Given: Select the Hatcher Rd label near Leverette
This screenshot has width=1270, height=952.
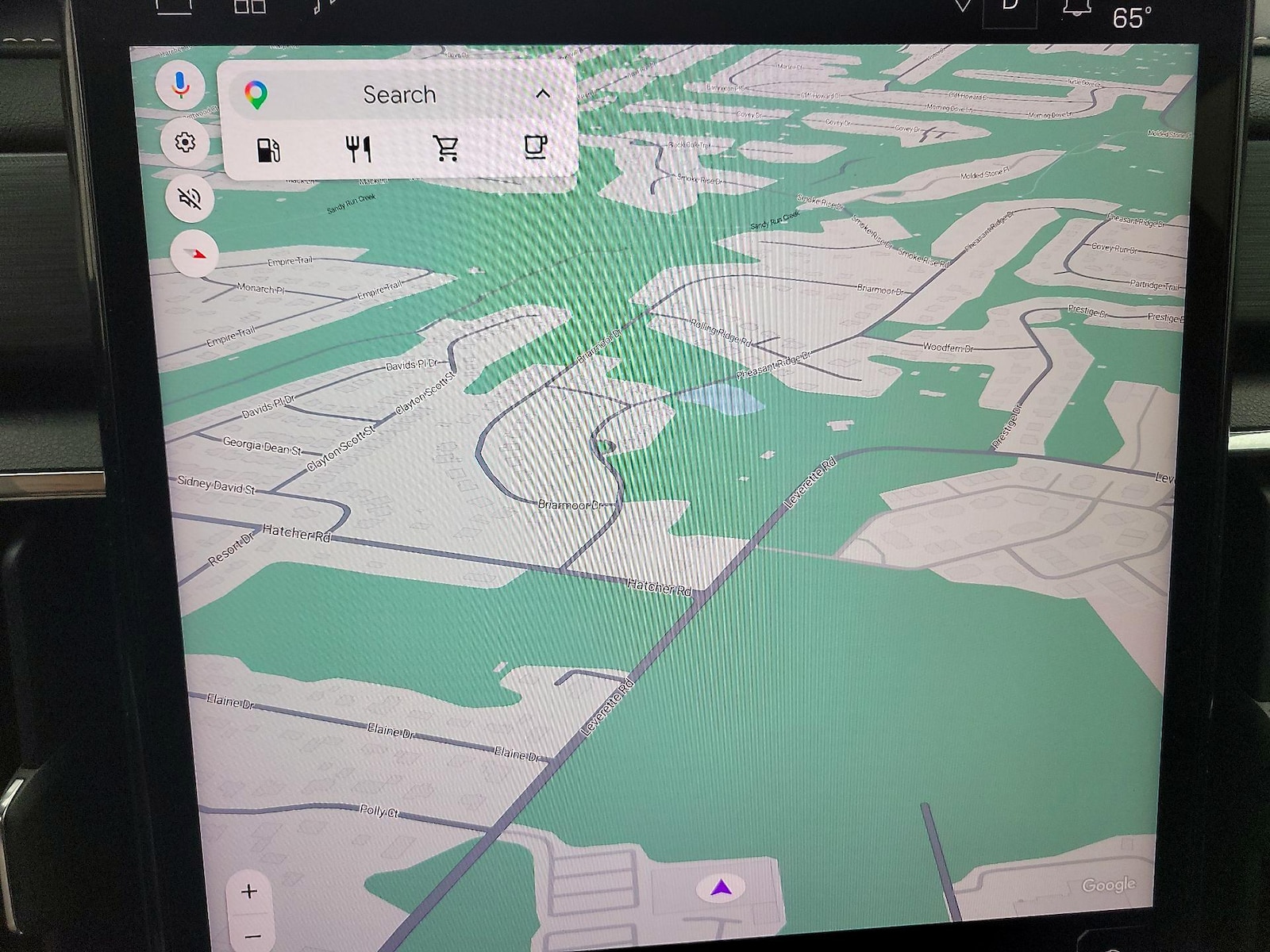Looking at the screenshot, I should [659, 586].
